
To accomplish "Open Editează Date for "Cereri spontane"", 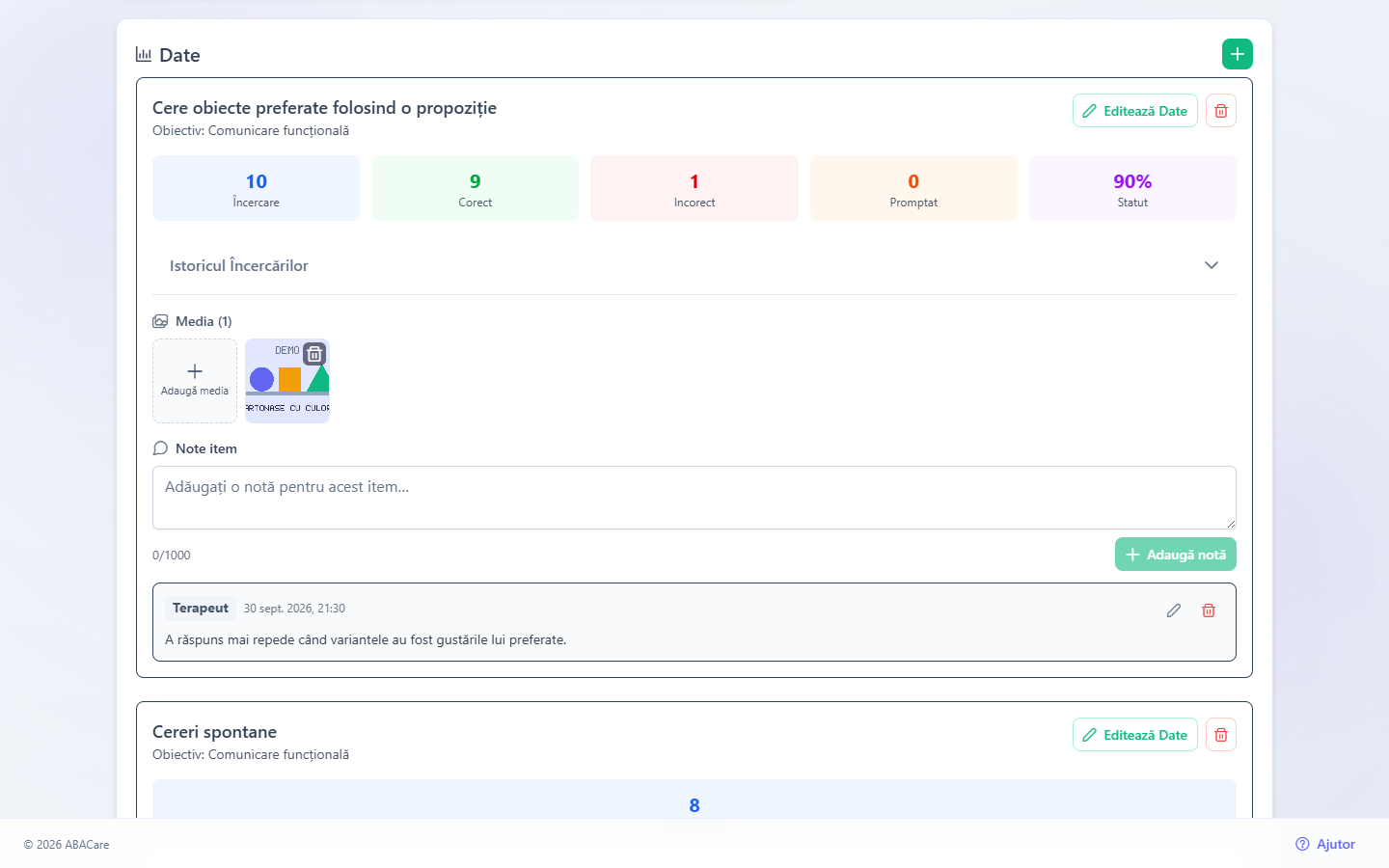I will 1135,735.
